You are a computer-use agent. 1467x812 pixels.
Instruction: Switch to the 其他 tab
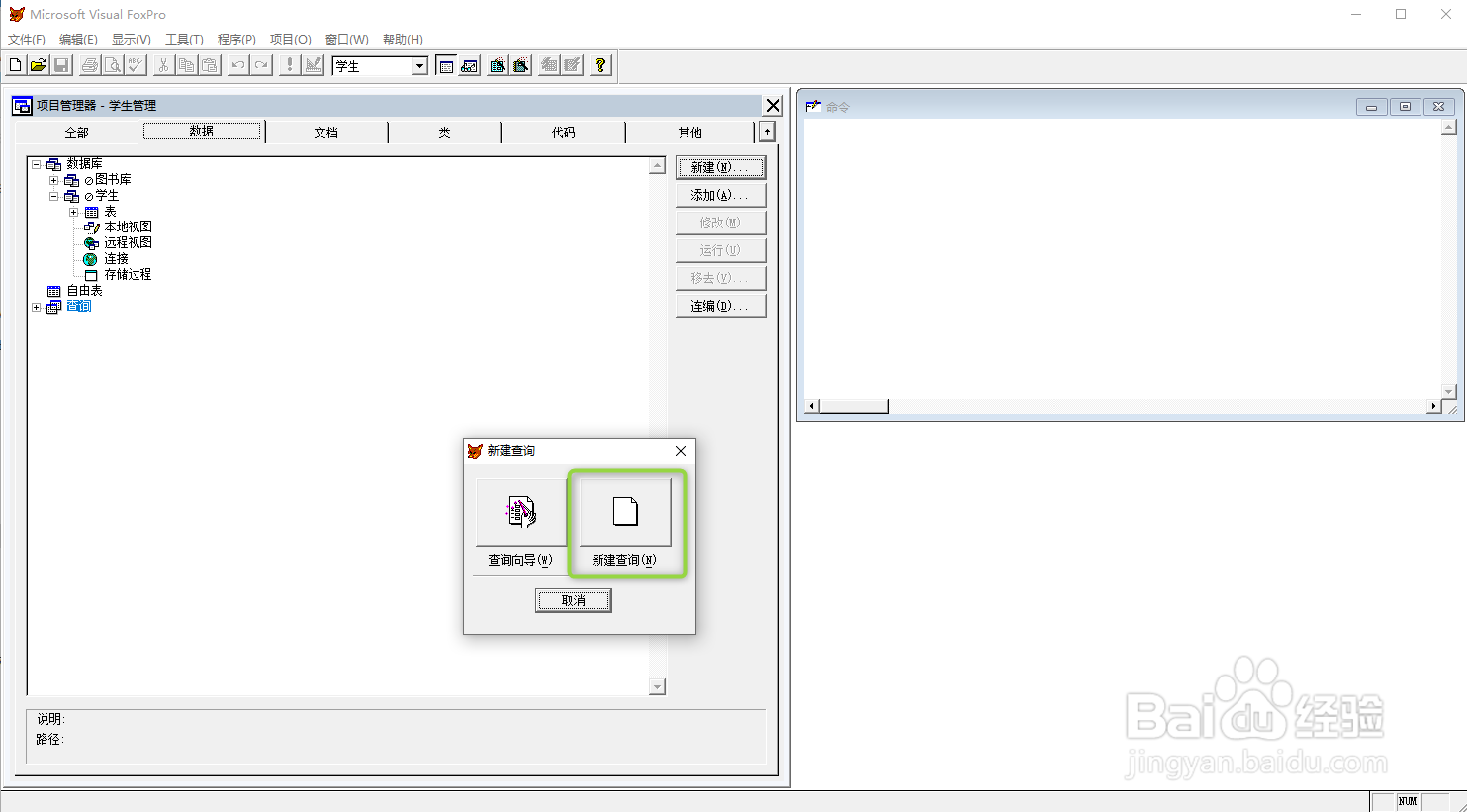(690, 133)
